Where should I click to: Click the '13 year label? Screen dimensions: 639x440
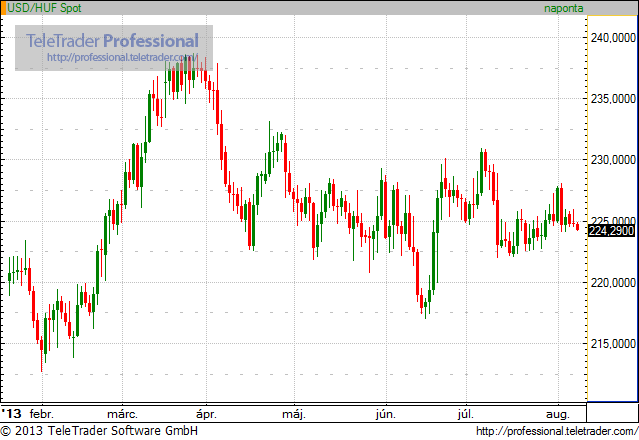click(x=11, y=414)
